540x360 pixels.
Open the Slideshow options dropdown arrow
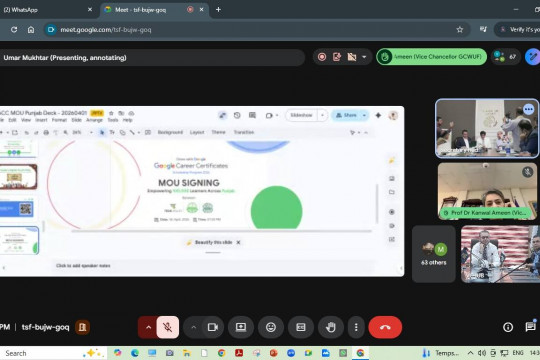coord(322,115)
